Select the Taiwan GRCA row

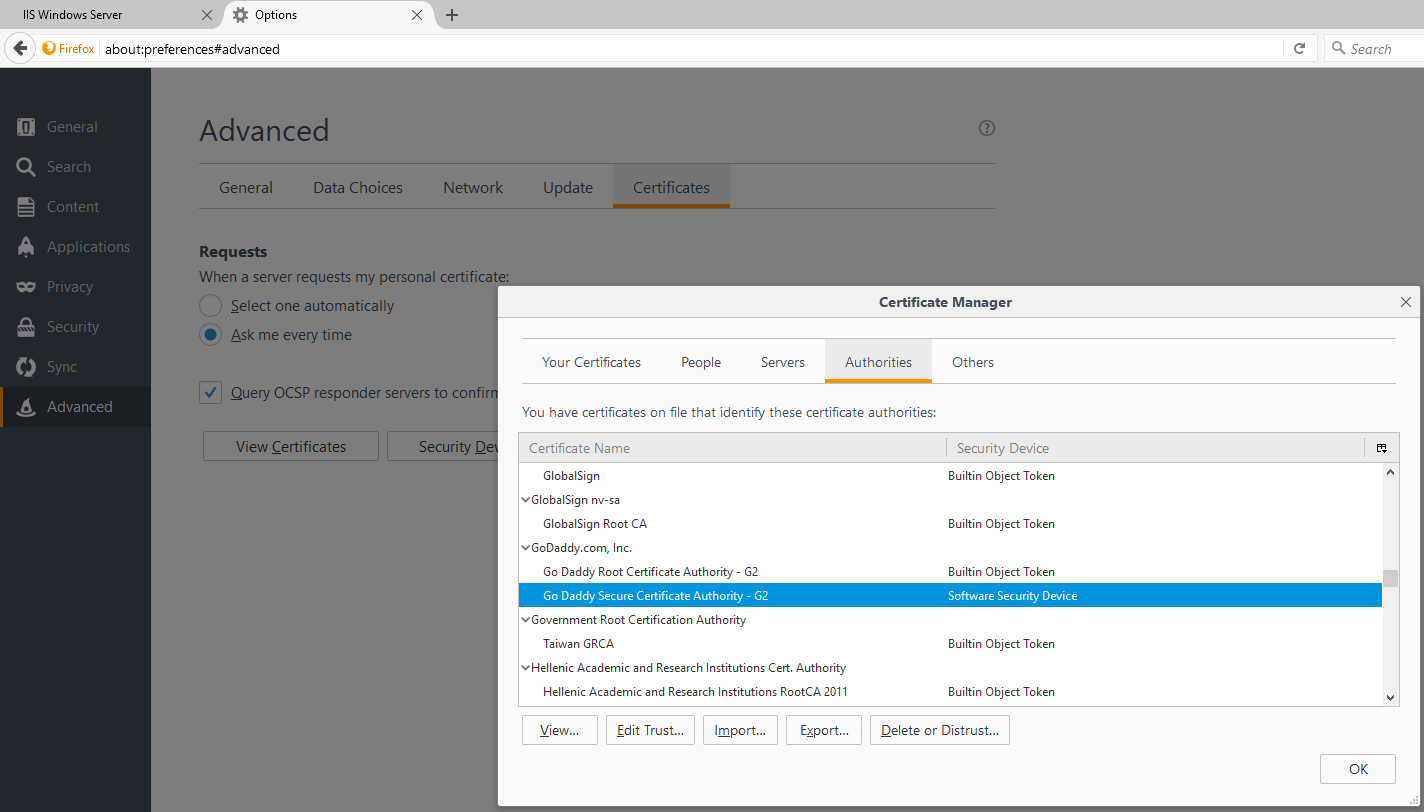(950, 644)
